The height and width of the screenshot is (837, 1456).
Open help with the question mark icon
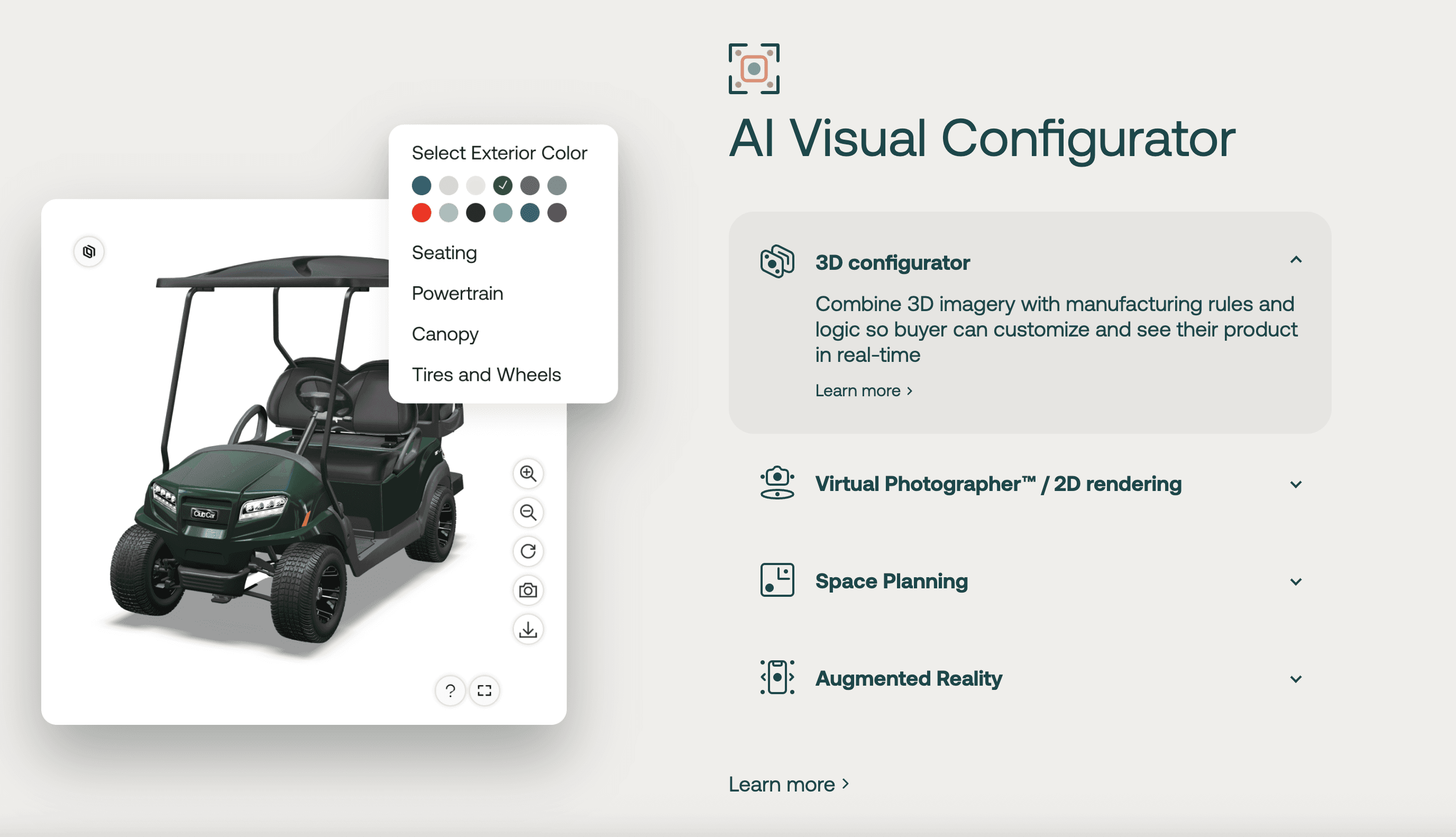[x=451, y=690]
